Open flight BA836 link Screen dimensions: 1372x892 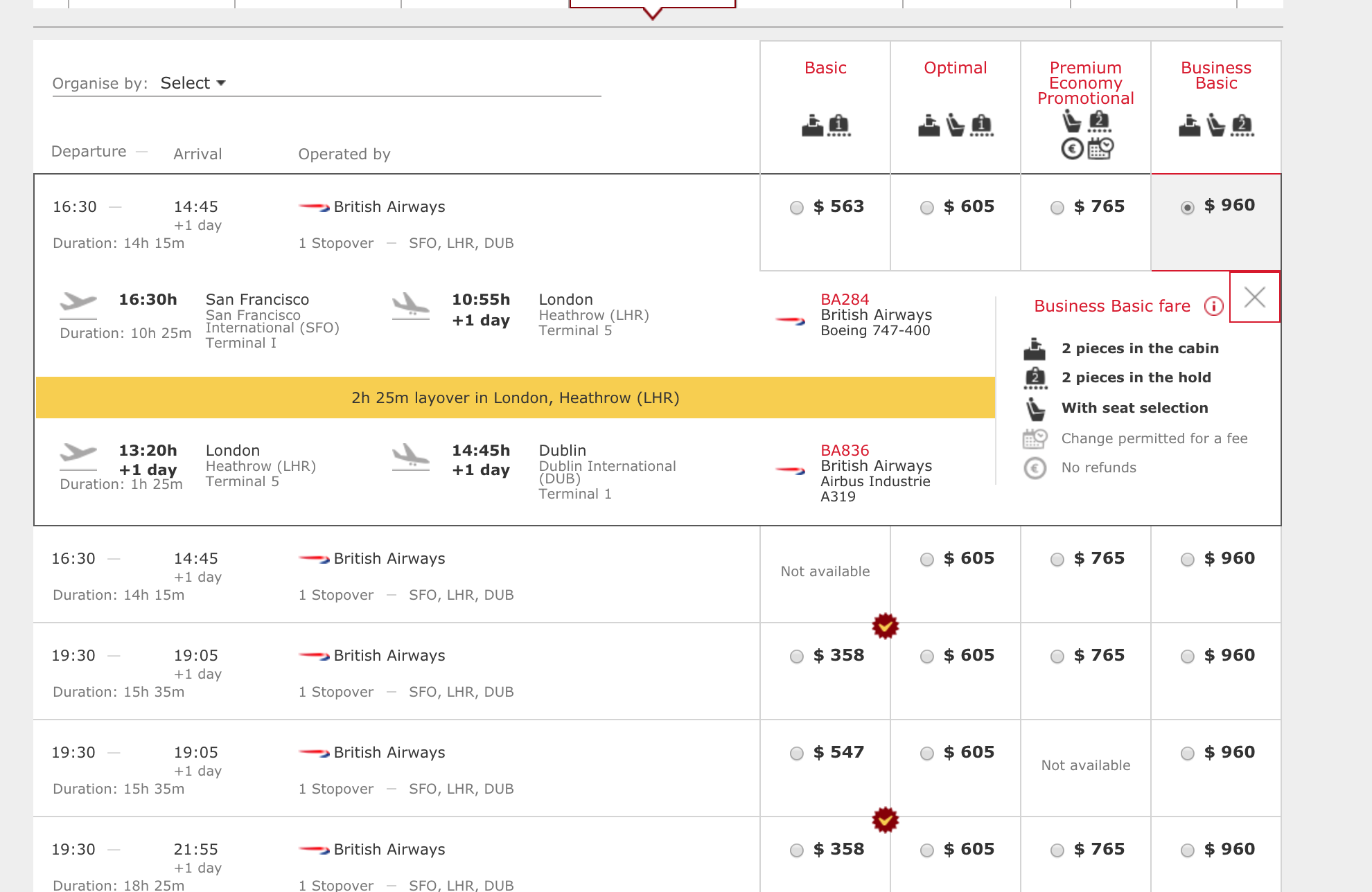[x=845, y=450]
